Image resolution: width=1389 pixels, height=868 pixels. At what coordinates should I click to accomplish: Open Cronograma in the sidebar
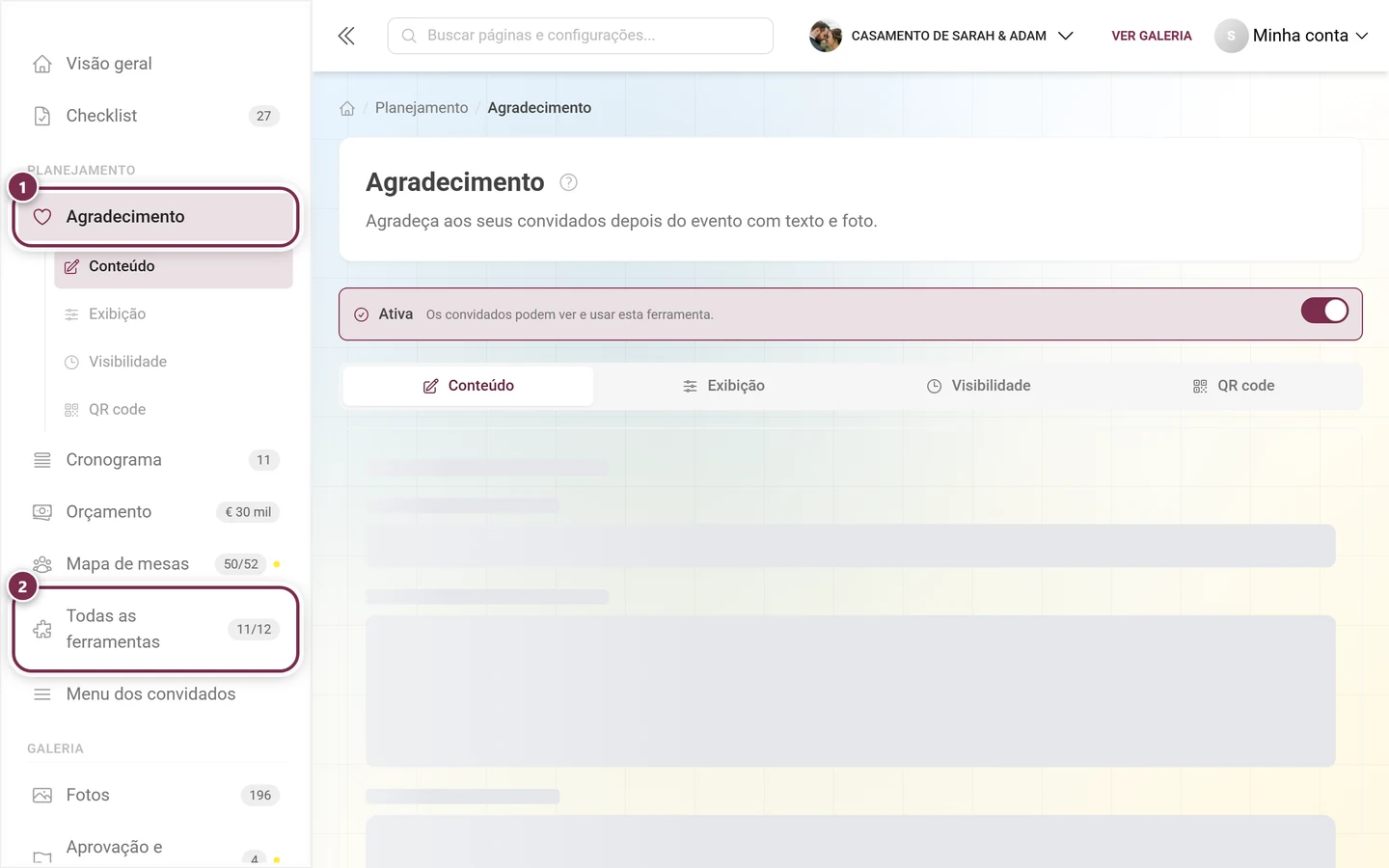(154, 460)
